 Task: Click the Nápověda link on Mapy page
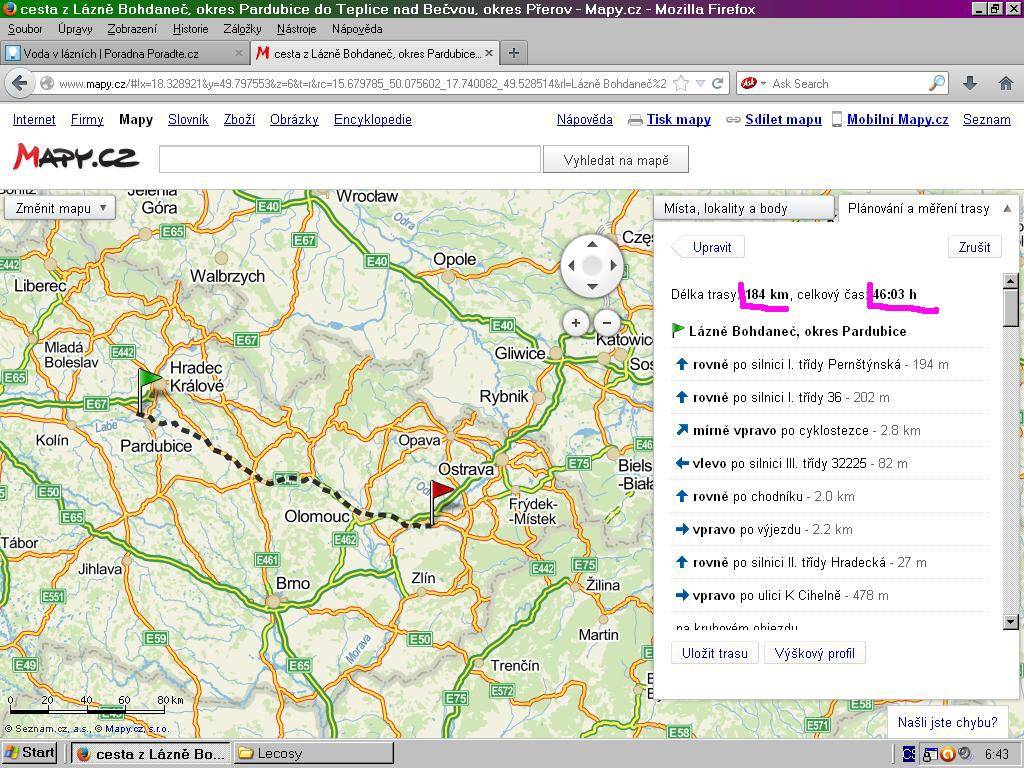click(584, 120)
